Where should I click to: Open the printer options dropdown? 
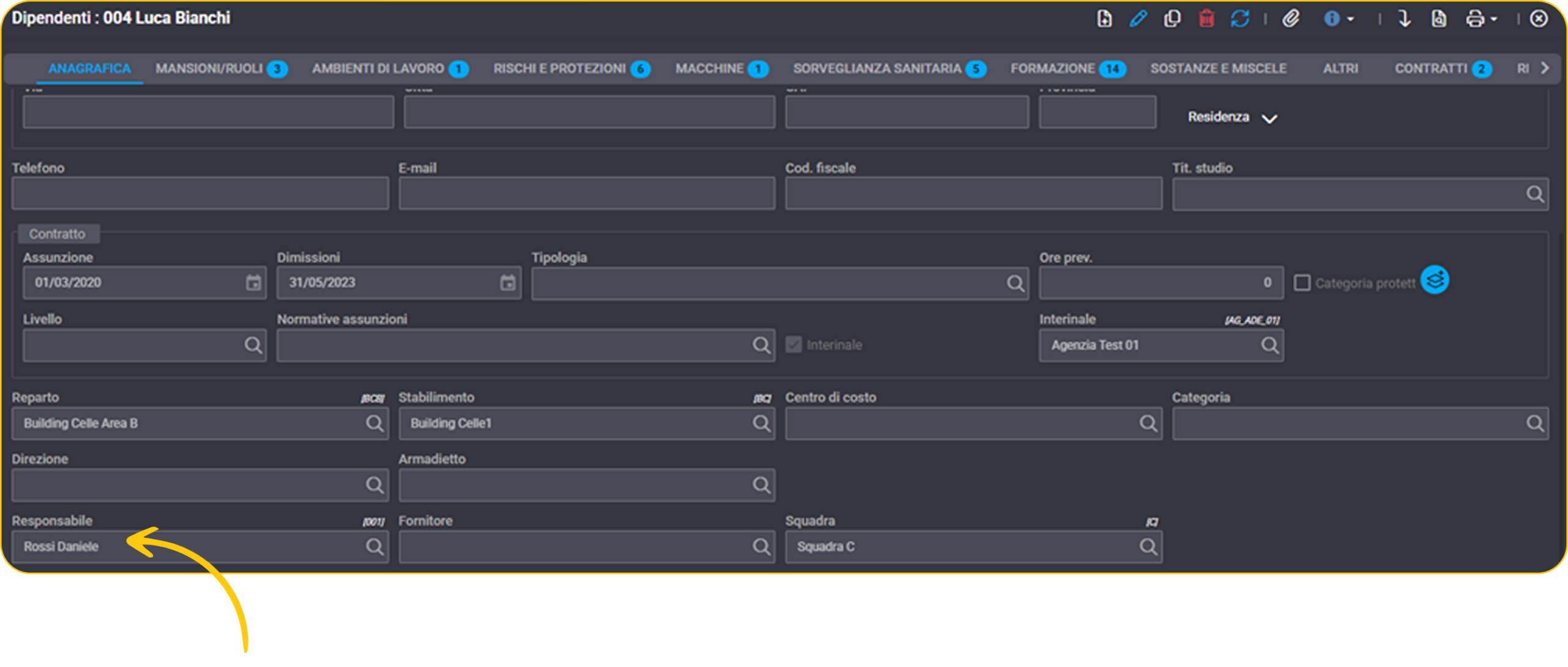coord(1481,19)
